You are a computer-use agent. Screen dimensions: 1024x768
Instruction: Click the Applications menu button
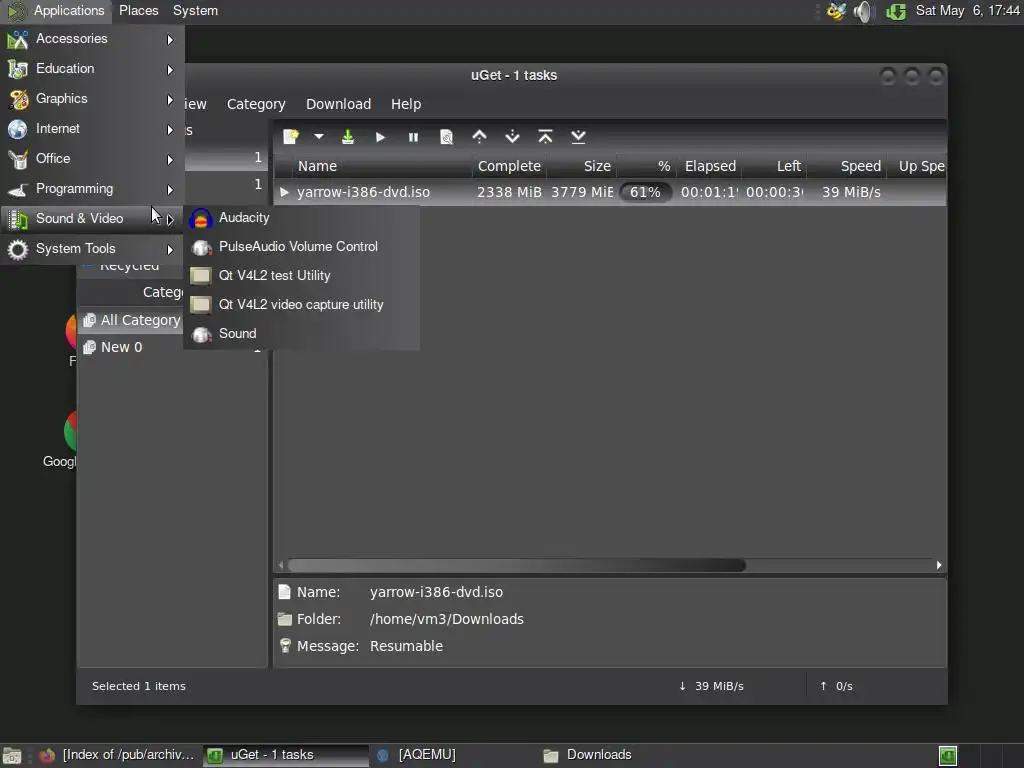pyautogui.click(x=56, y=10)
